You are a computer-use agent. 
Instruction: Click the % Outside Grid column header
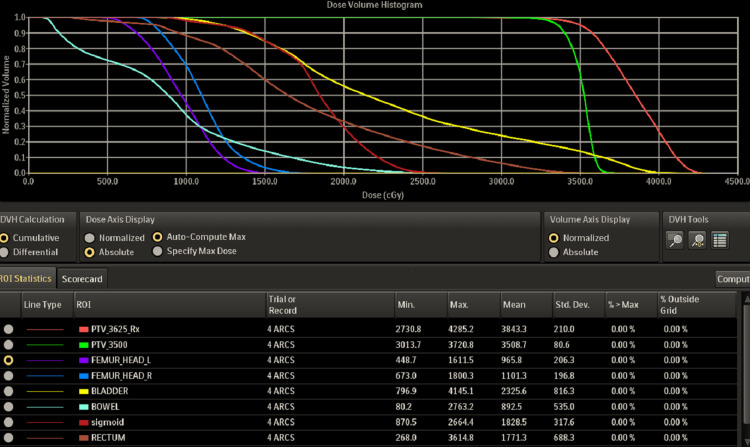697,305
